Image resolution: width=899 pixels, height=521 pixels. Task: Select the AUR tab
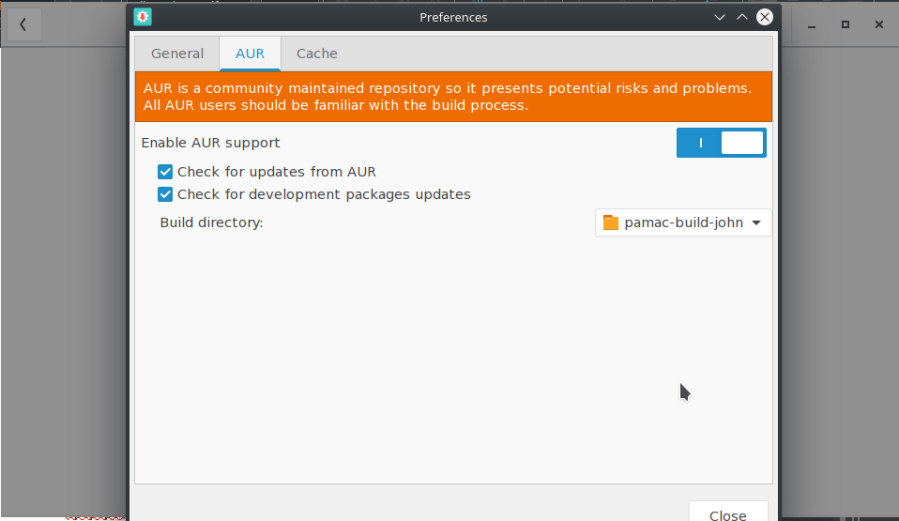250,54
